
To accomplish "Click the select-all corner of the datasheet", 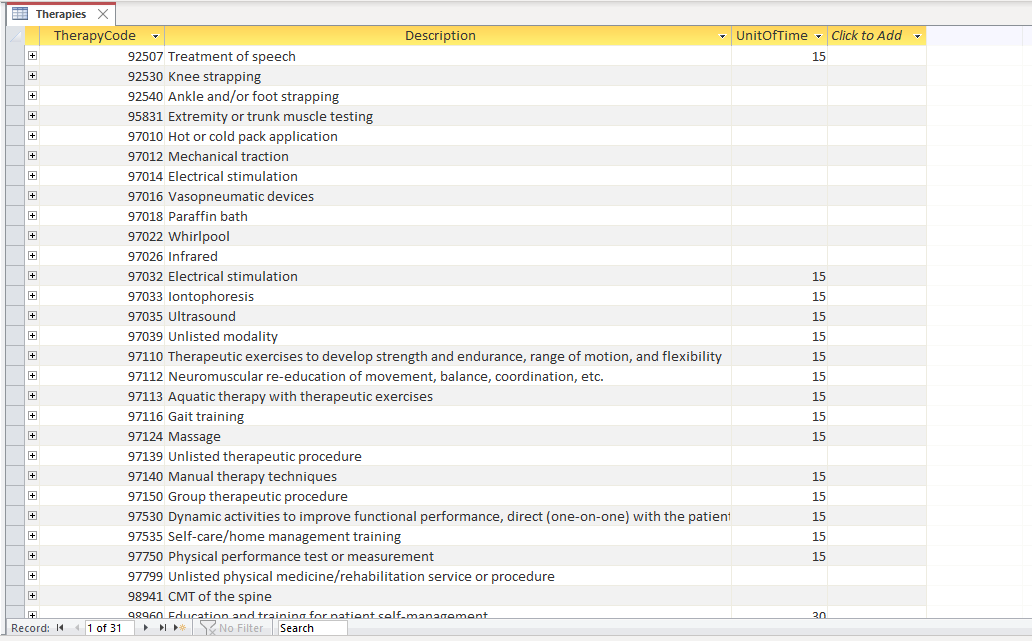I will click(x=16, y=35).
